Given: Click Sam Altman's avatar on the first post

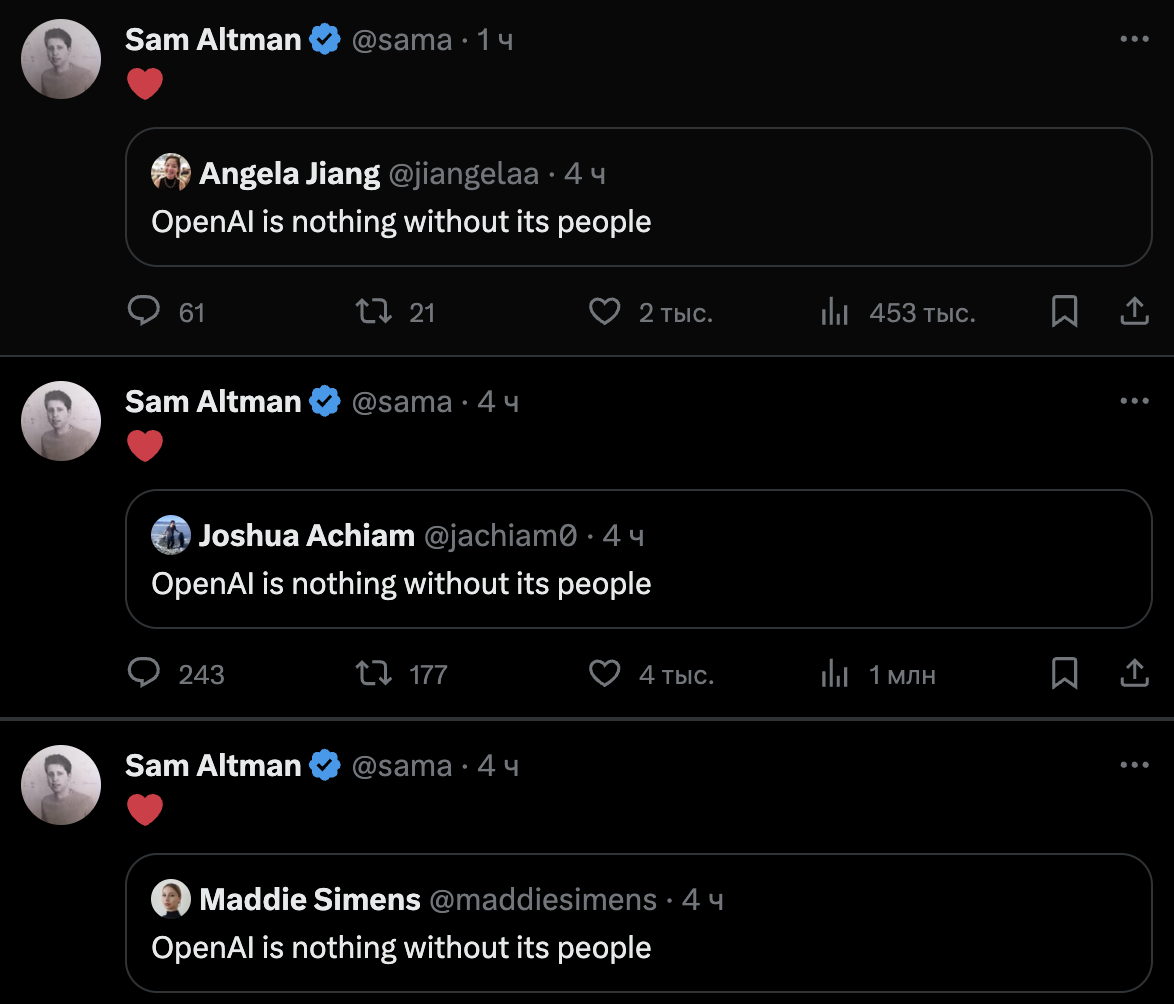Looking at the screenshot, I should [x=61, y=59].
